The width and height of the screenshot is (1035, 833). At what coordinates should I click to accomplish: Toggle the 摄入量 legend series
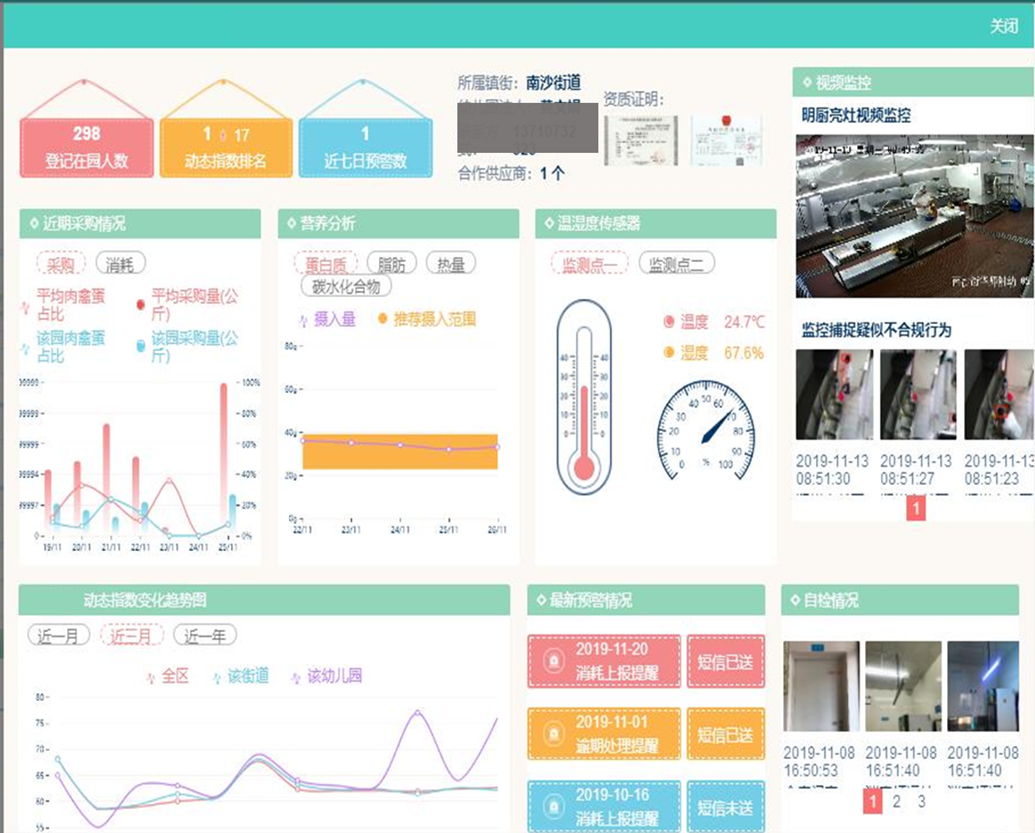tap(327, 319)
